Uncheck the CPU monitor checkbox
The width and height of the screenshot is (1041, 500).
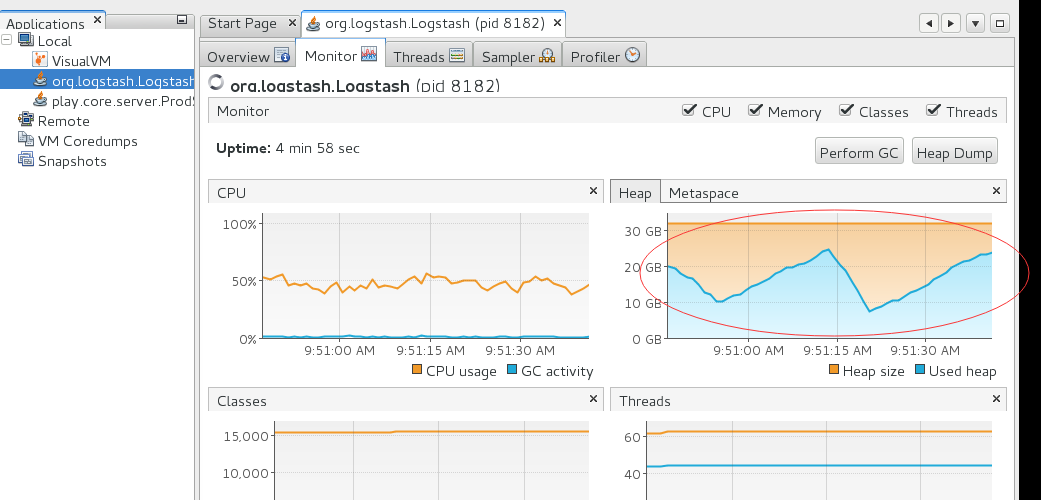point(689,110)
